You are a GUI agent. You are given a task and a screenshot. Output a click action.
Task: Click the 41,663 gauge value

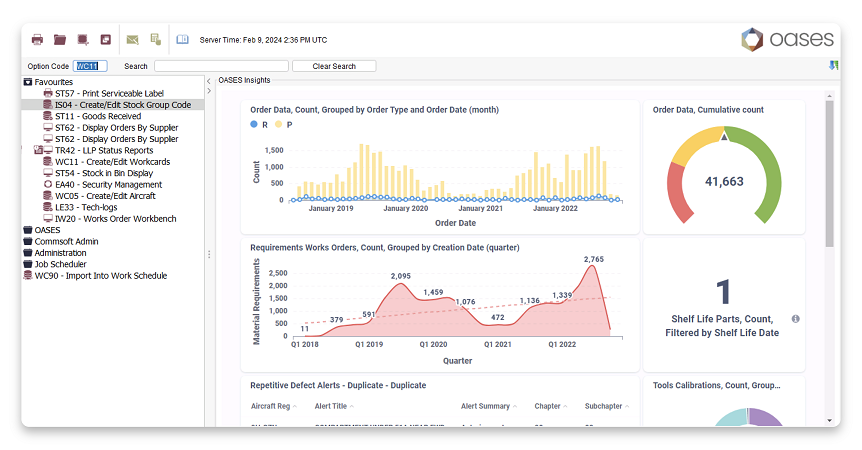point(724,181)
